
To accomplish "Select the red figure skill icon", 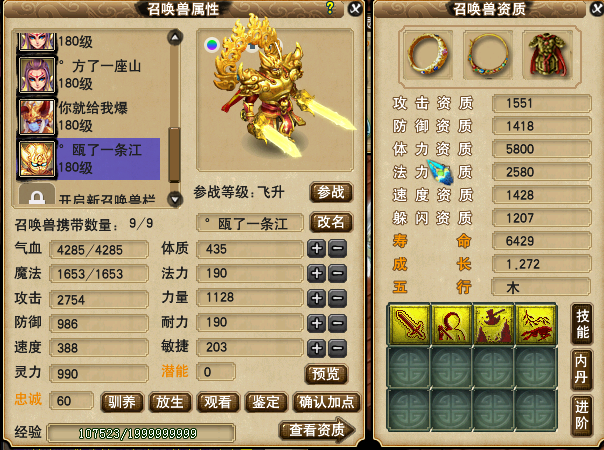I will (451, 324).
